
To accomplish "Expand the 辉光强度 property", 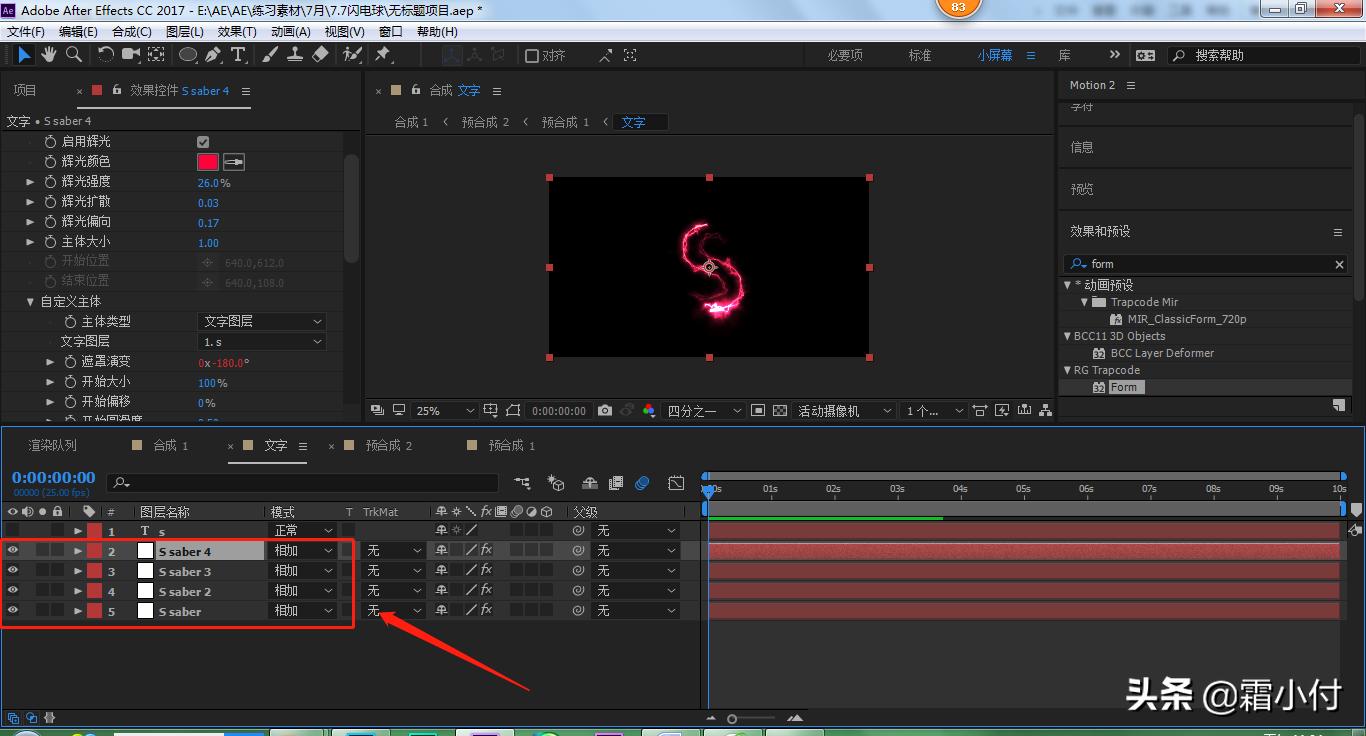I will click(x=30, y=182).
